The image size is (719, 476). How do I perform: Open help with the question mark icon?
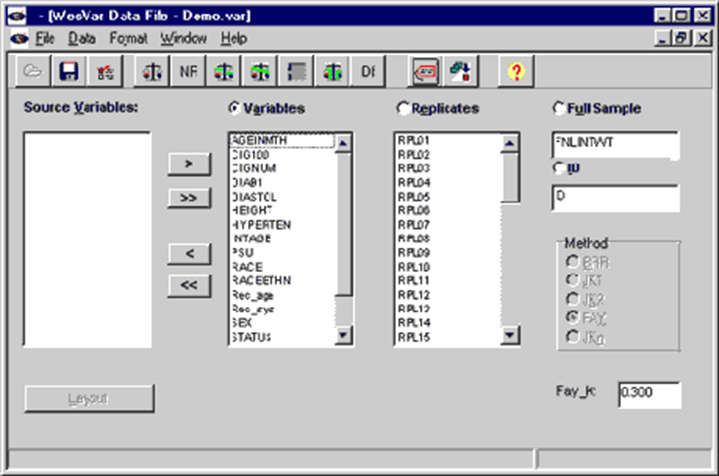[516, 71]
